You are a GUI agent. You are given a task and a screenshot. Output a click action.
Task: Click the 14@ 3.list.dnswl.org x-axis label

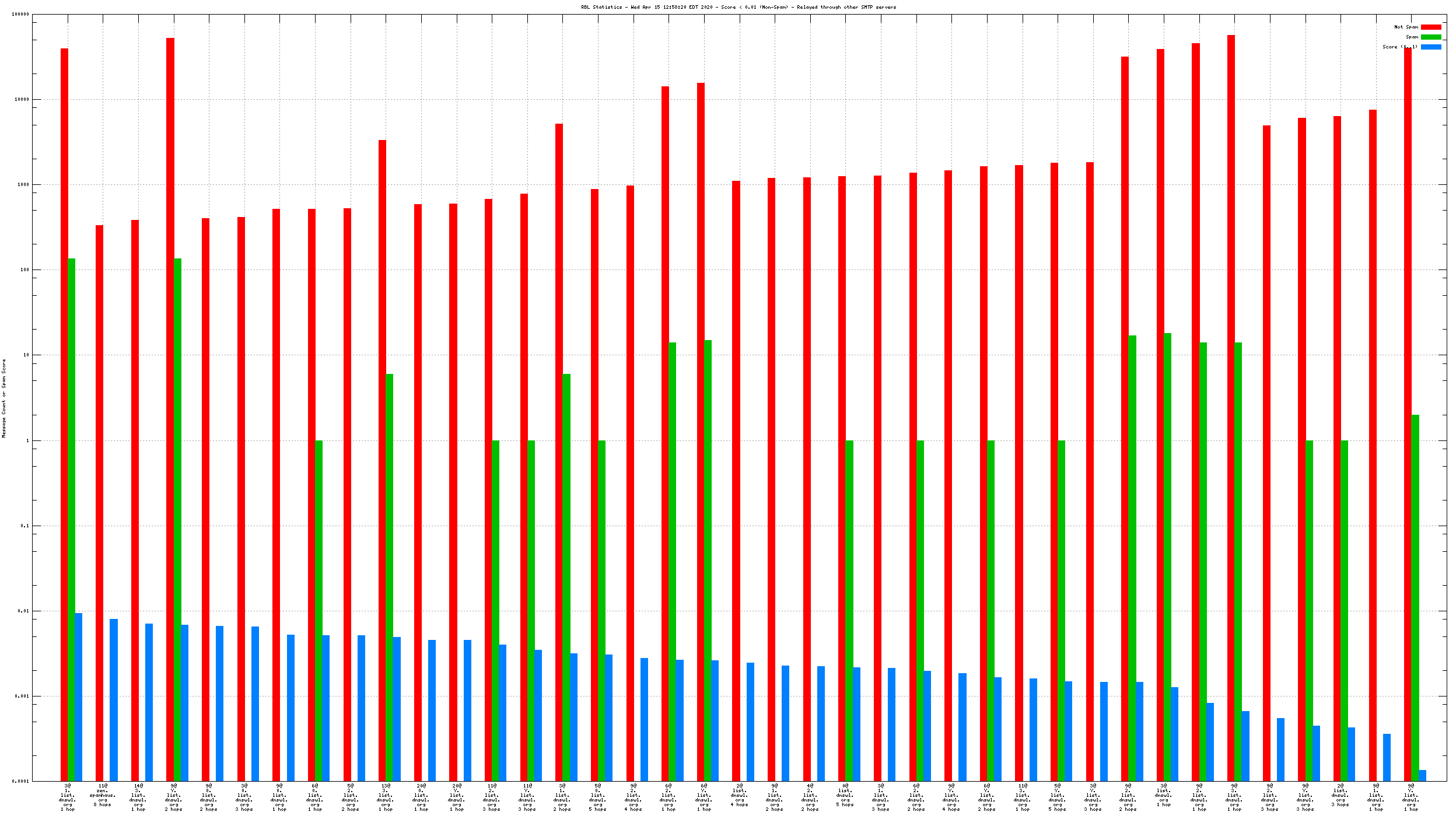point(138,797)
